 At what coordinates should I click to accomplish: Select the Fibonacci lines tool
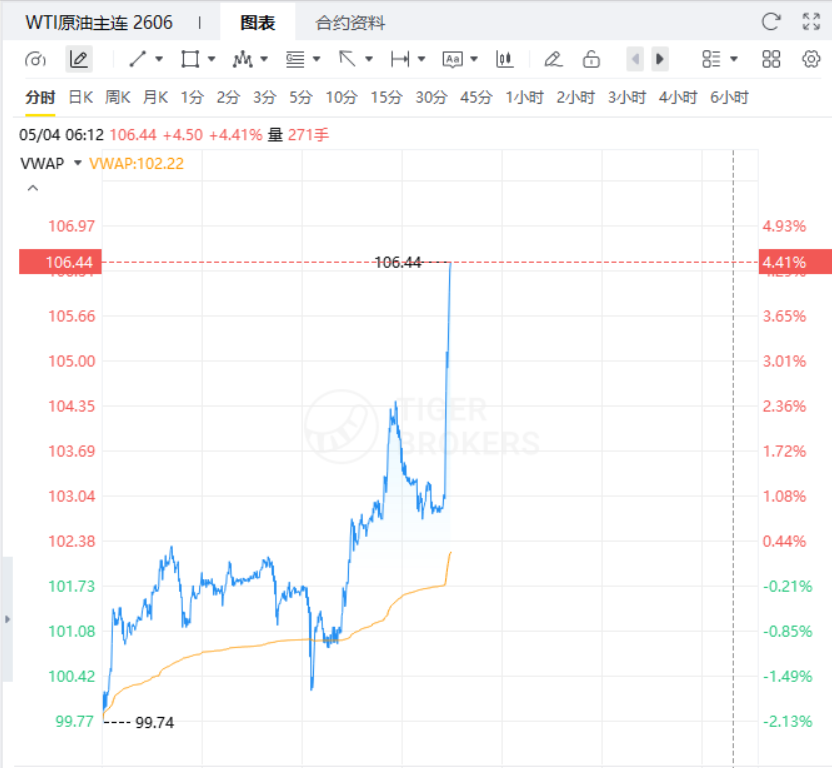(295, 59)
